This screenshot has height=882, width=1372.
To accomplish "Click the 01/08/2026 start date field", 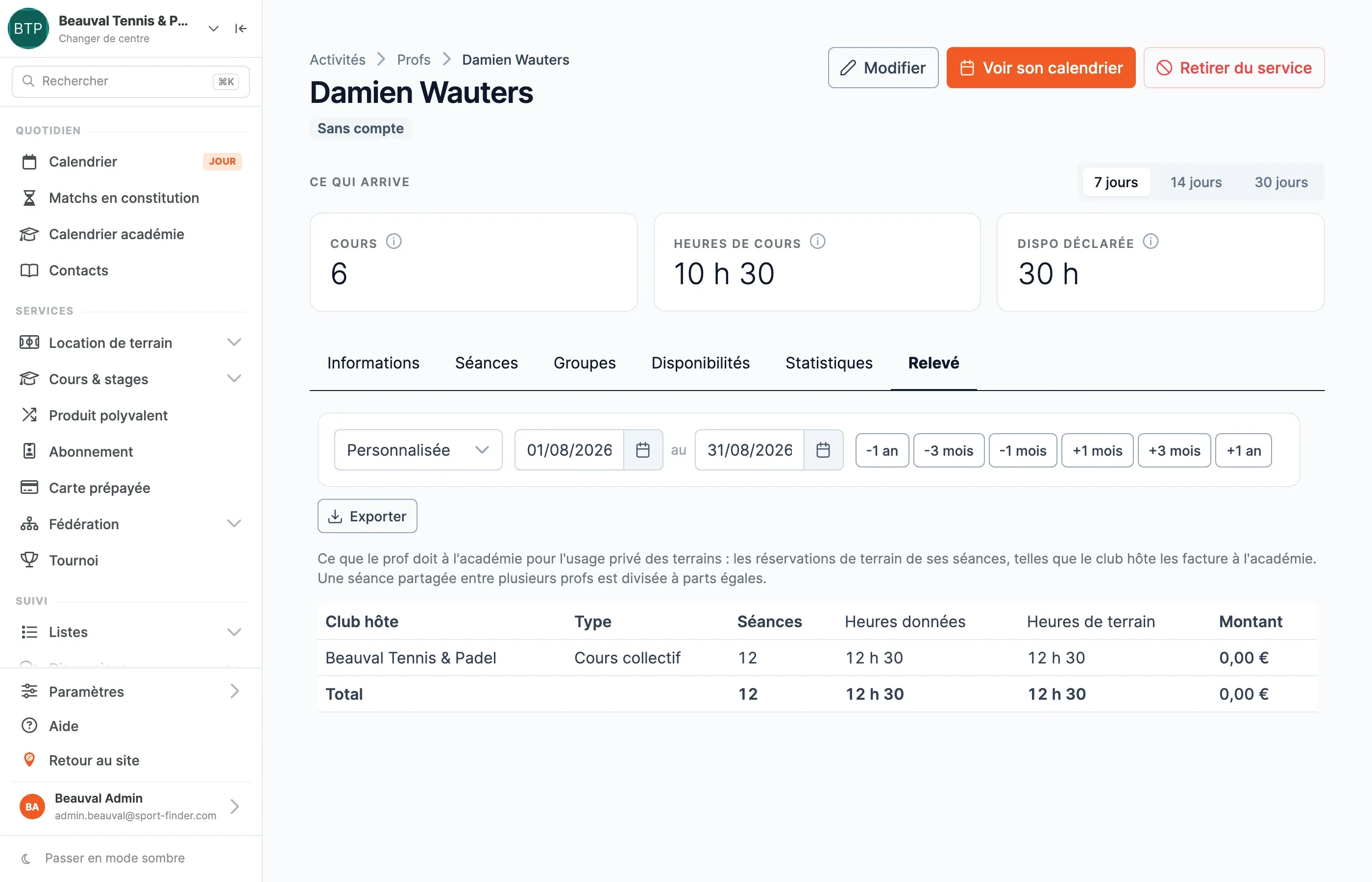I will click(569, 450).
